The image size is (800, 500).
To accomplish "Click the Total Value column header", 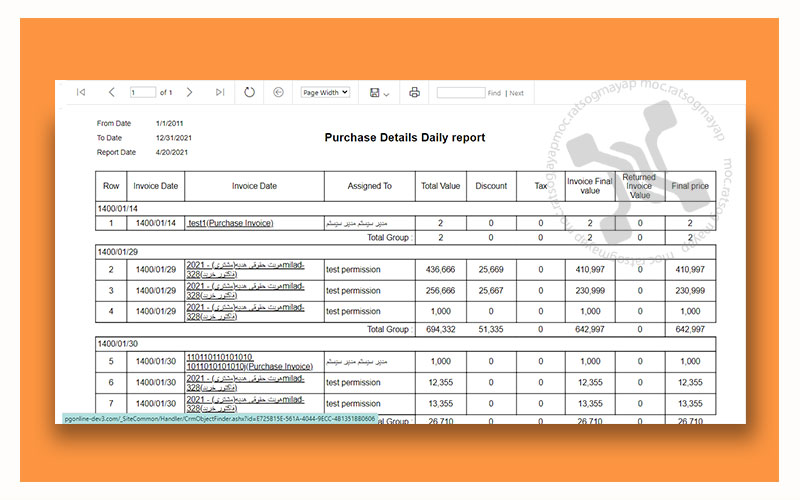I will 440,186.
